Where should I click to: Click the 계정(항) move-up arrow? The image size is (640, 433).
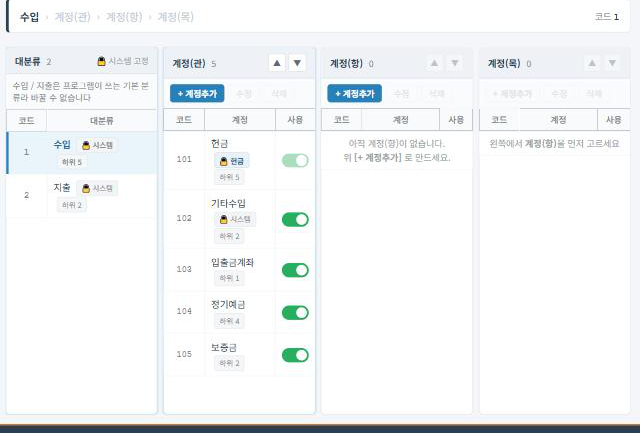[x=434, y=63]
